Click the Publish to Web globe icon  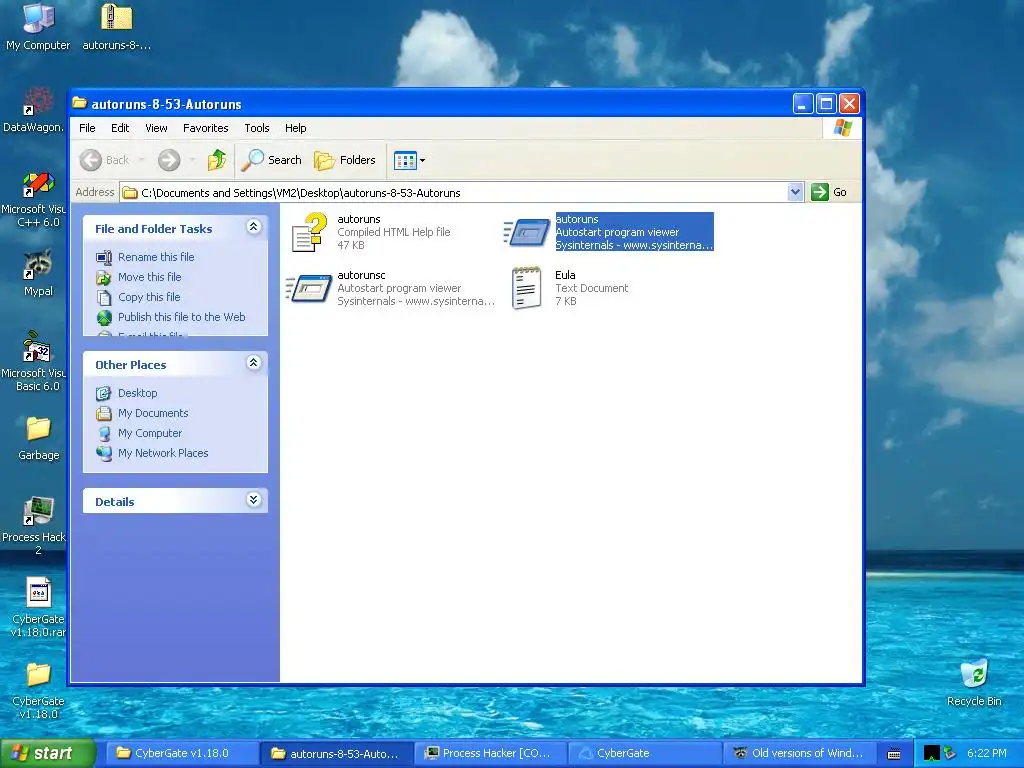coord(104,317)
